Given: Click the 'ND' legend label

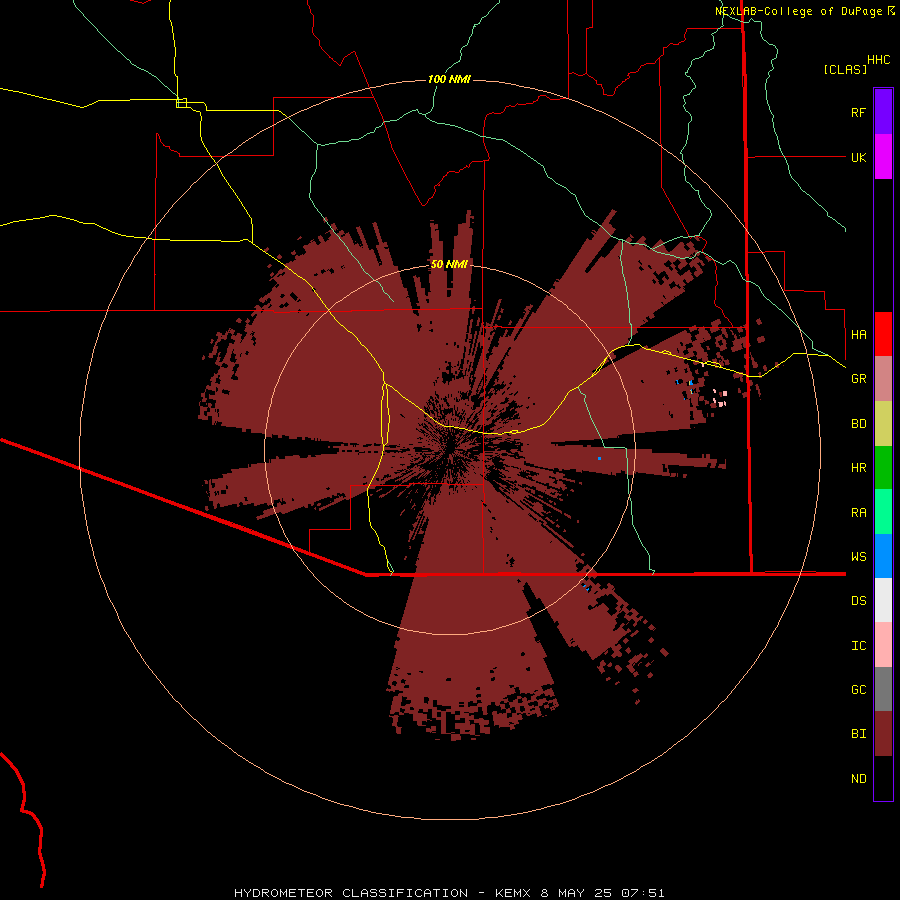Looking at the screenshot, I should [x=859, y=779].
